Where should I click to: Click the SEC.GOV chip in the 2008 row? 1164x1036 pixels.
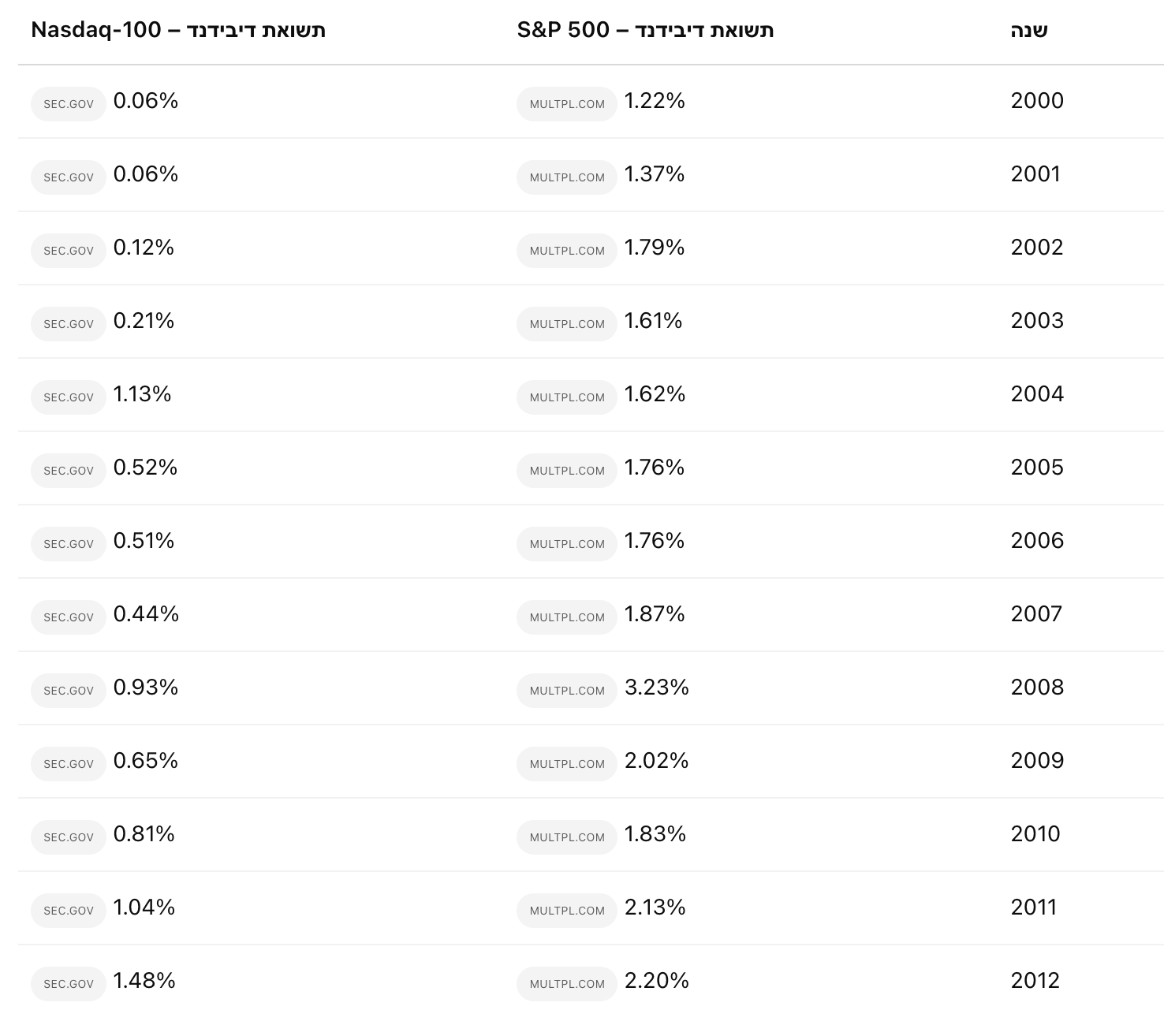coord(69,691)
